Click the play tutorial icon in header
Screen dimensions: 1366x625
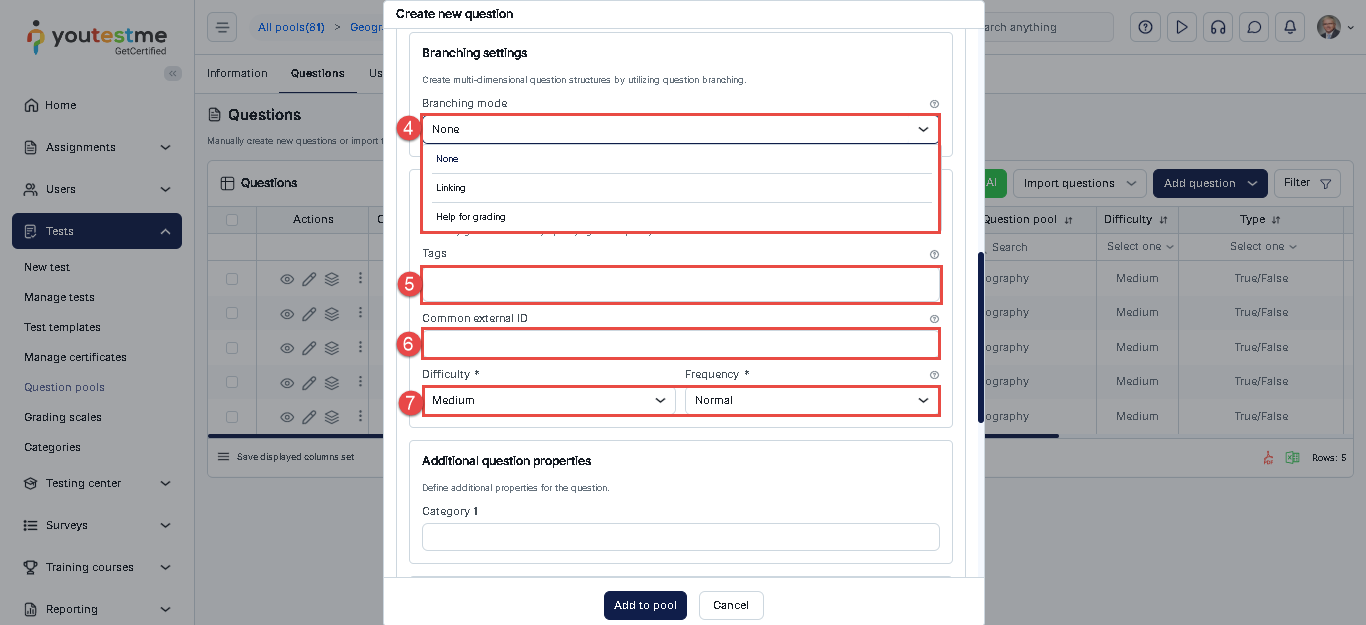coord(1182,27)
